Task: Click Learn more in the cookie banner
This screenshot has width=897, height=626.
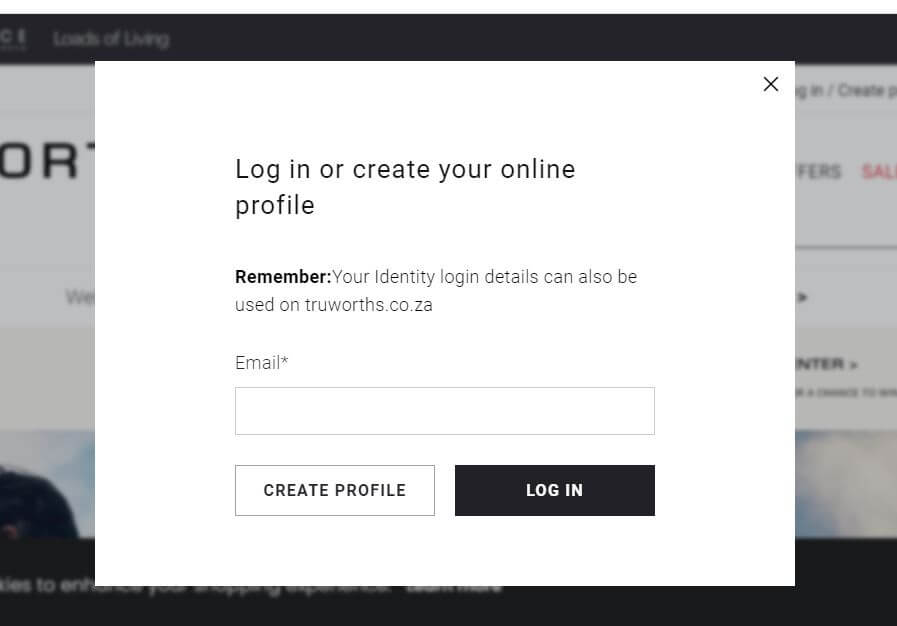Action: coord(453,586)
